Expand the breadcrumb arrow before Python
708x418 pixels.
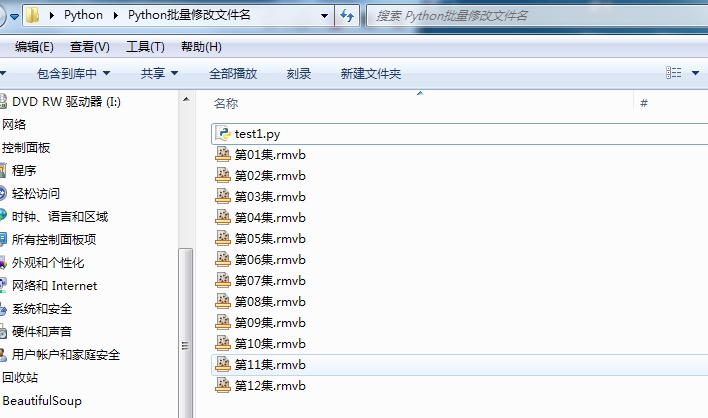pyautogui.click(x=51, y=15)
